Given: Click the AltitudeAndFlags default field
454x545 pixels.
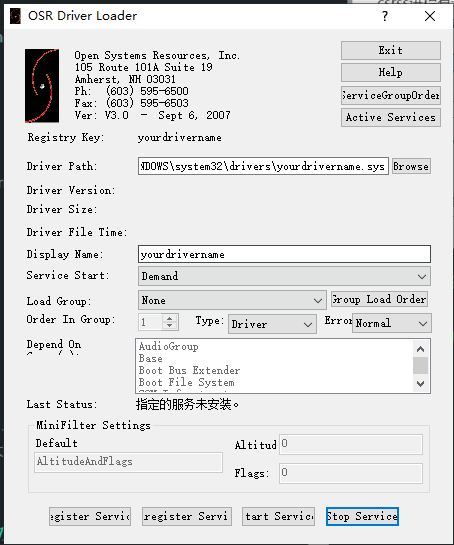Looking at the screenshot, I should pos(128,462).
